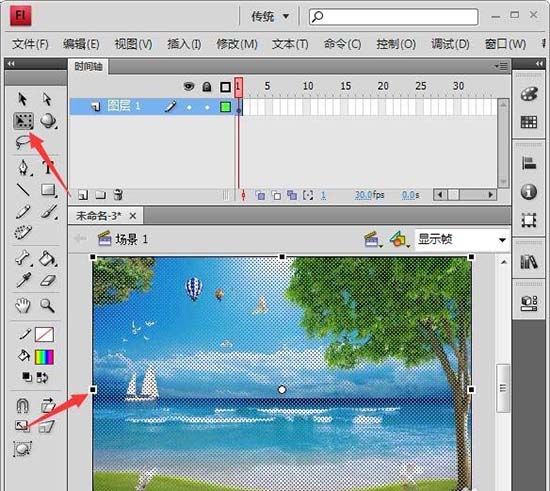Toggle visibility dot of 图层 1

coord(189,107)
